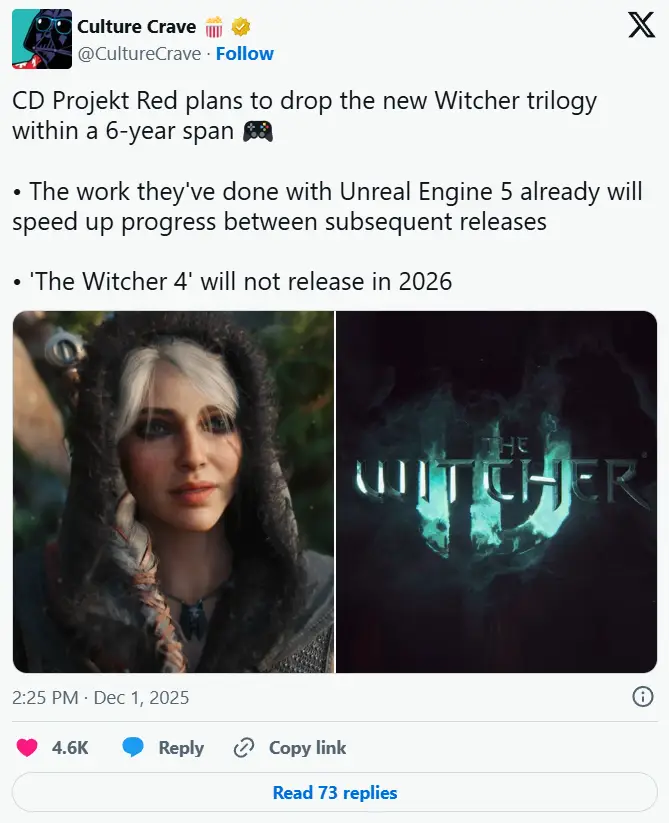Screen dimensions: 669x823
Task: Click the Culture Crave display name
Action: click(x=136, y=26)
